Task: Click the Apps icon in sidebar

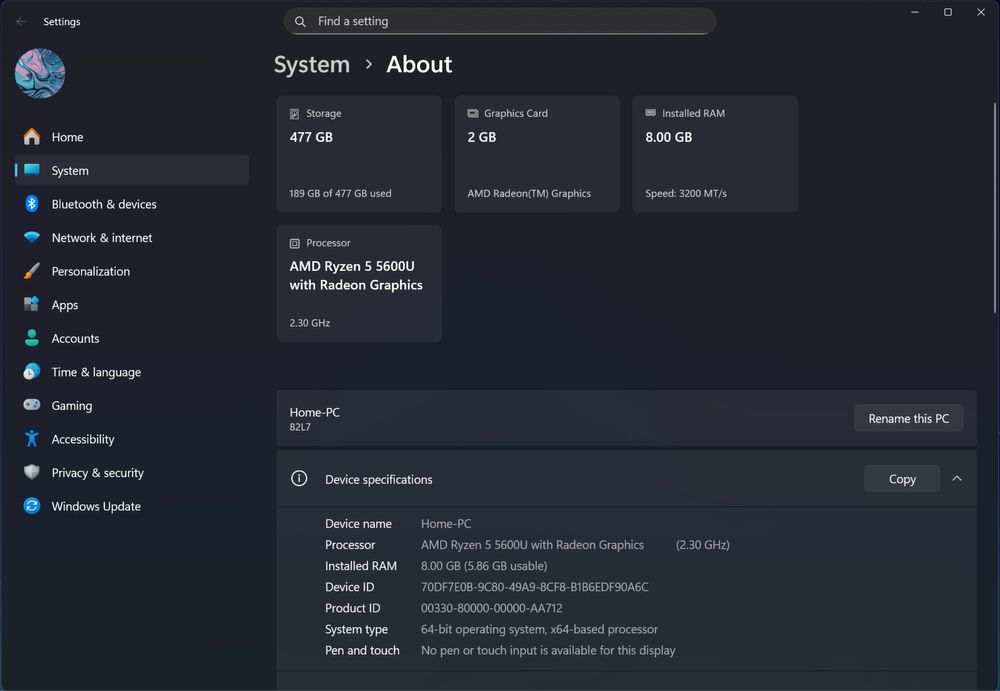Action: [x=31, y=304]
